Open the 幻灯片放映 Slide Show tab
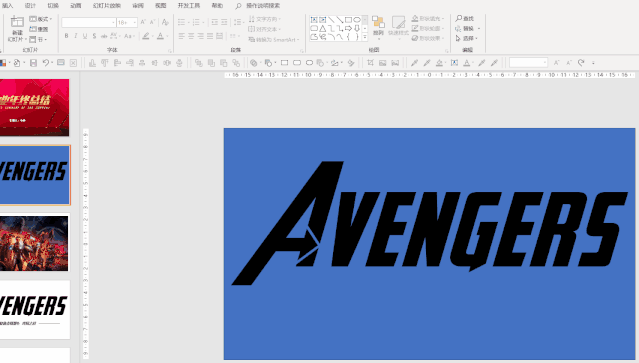 click(x=107, y=6)
